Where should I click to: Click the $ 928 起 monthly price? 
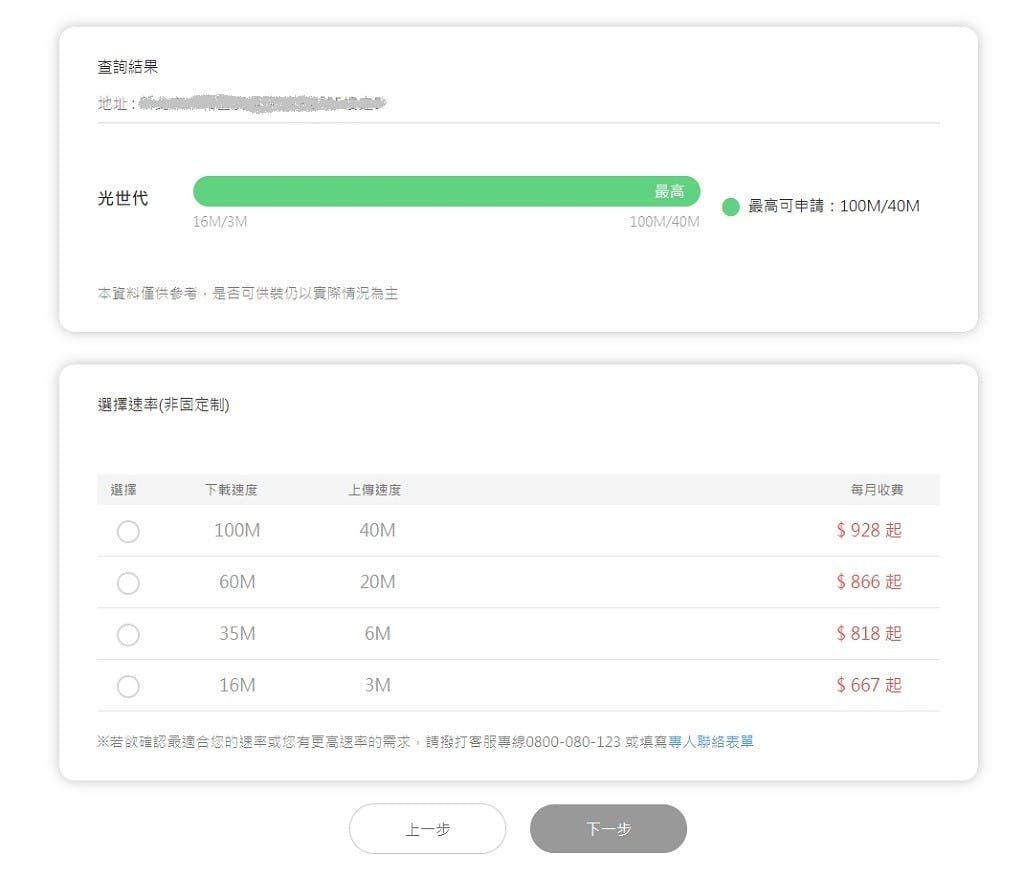point(868,530)
